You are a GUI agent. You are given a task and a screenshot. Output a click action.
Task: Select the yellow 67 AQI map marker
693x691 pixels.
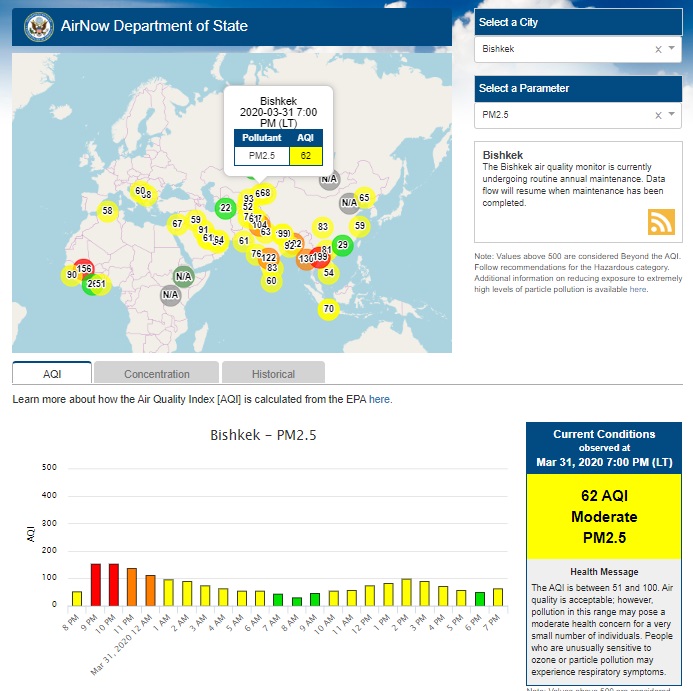click(x=177, y=223)
